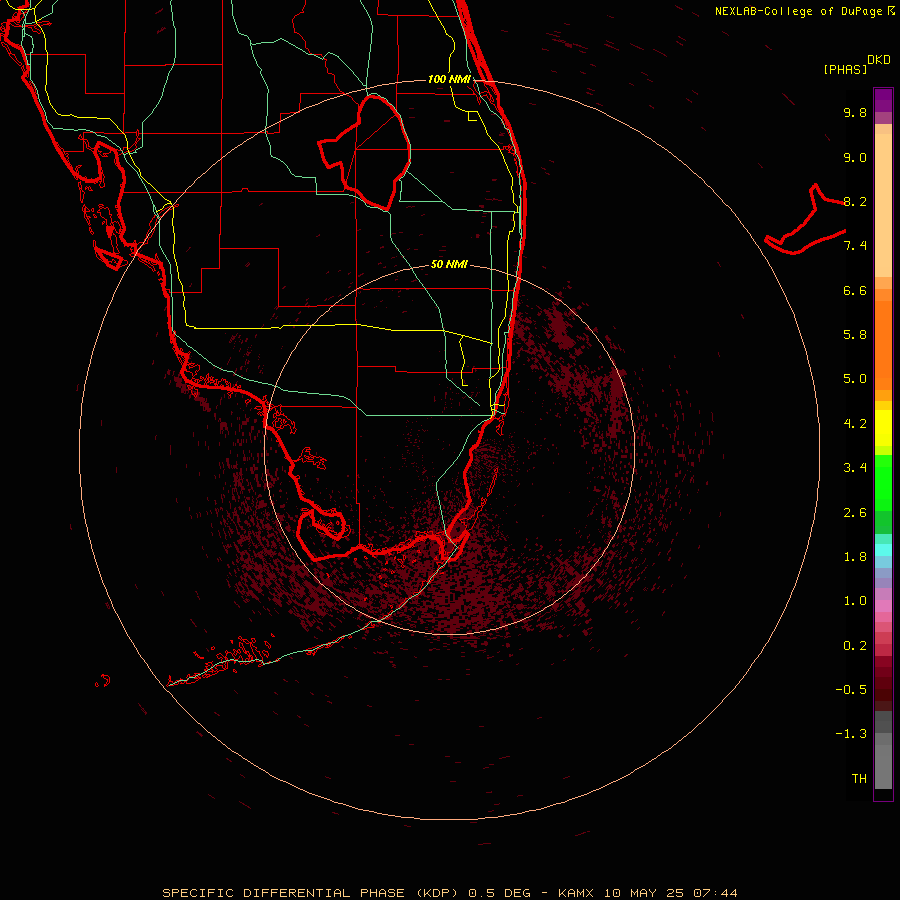The width and height of the screenshot is (900, 900).
Task: Click the 8.2 scale value
Action: (x=855, y=201)
